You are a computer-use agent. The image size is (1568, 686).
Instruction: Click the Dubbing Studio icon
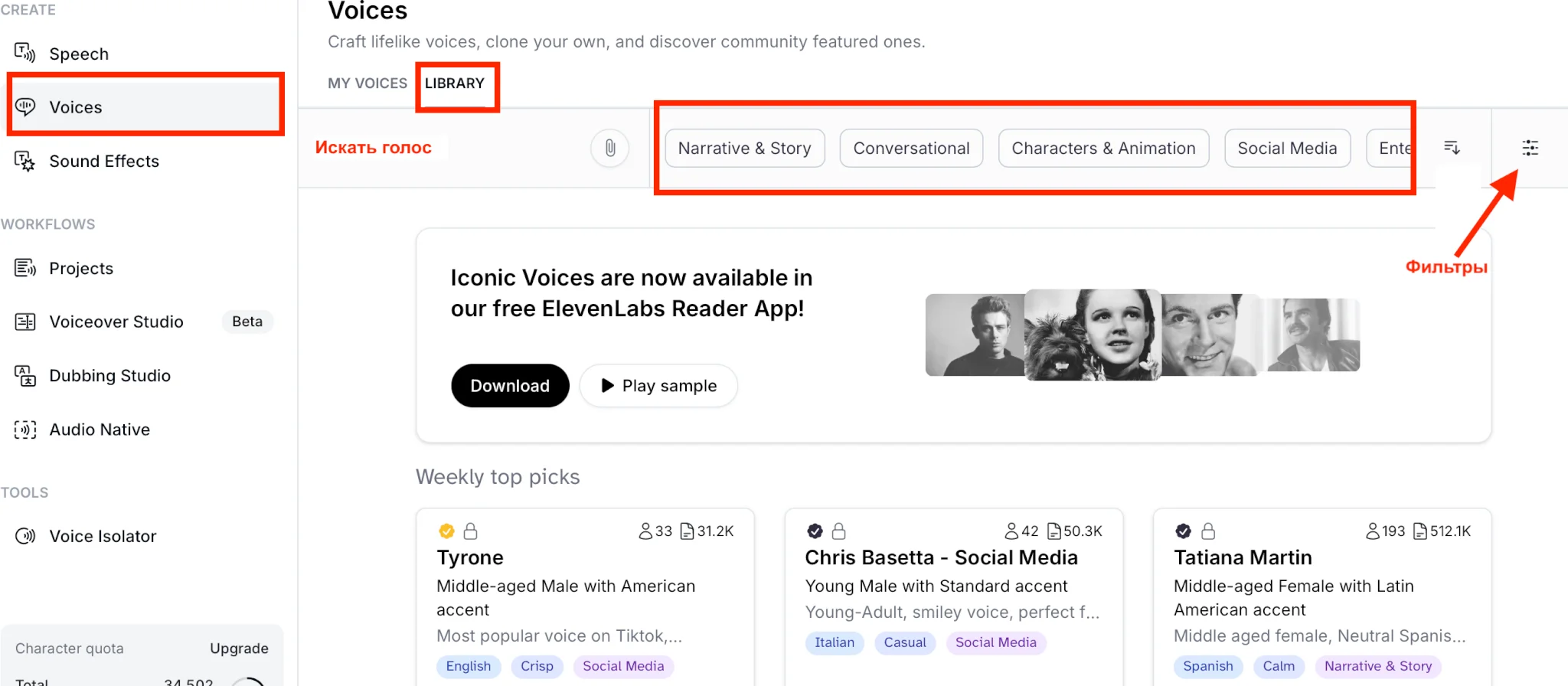24,376
